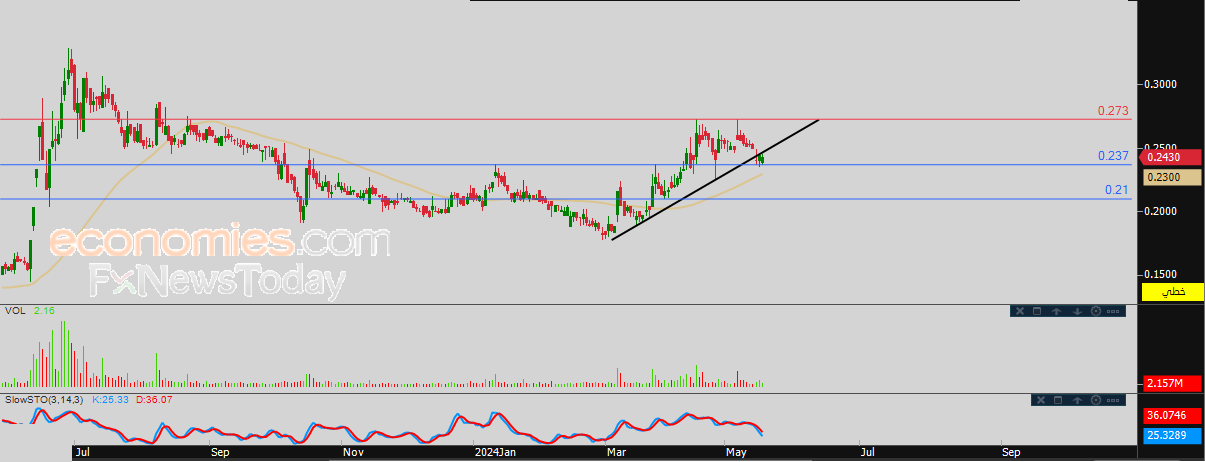
Task: Select the 0.237 support line label
Action: [x=1113, y=156]
